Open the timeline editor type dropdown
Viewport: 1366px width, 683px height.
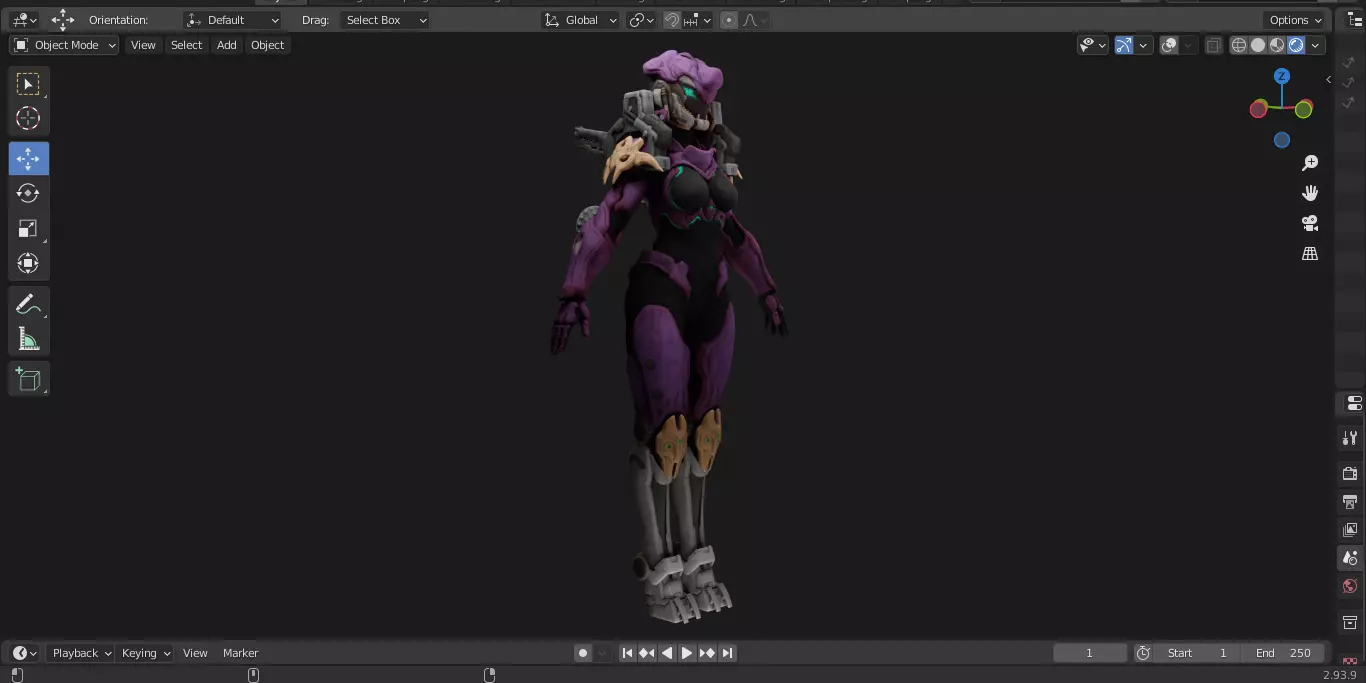coord(25,653)
